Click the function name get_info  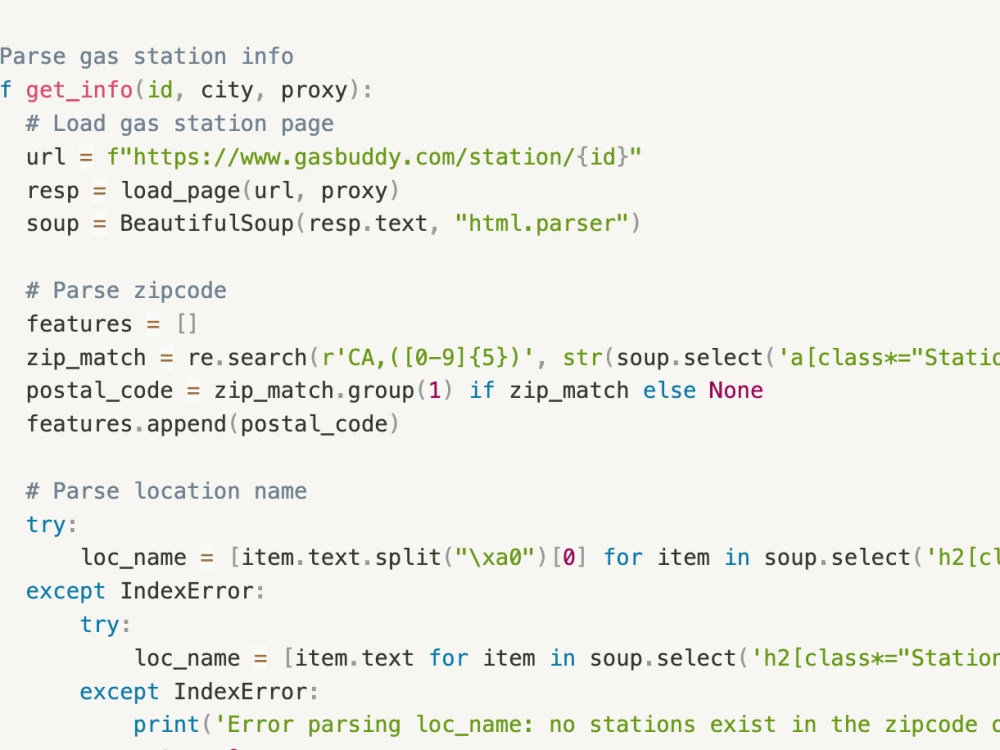click(x=79, y=90)
